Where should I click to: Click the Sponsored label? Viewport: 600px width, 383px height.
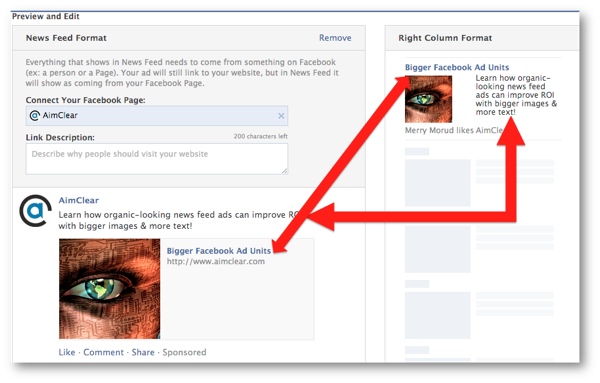click(184, 352)
